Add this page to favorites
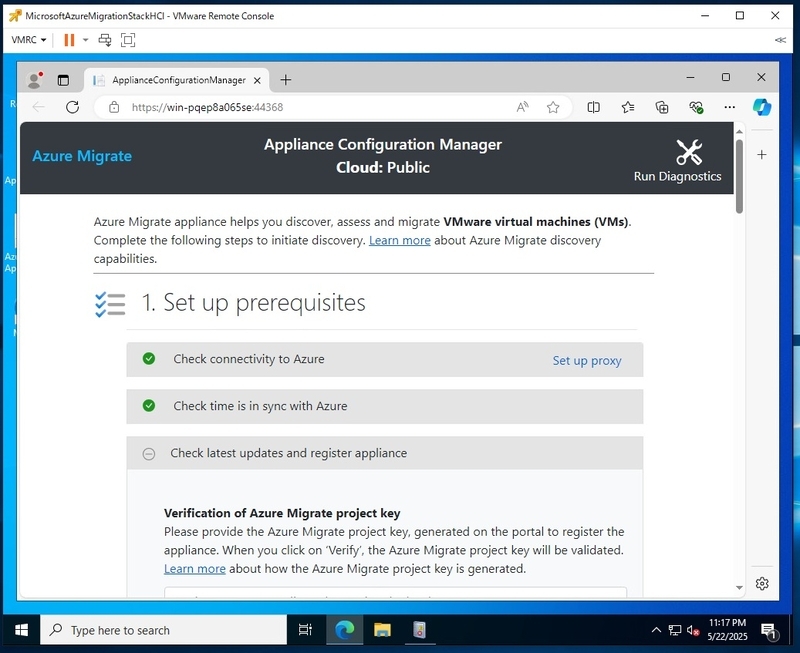800x653 pixels. [x=553, y=107]
